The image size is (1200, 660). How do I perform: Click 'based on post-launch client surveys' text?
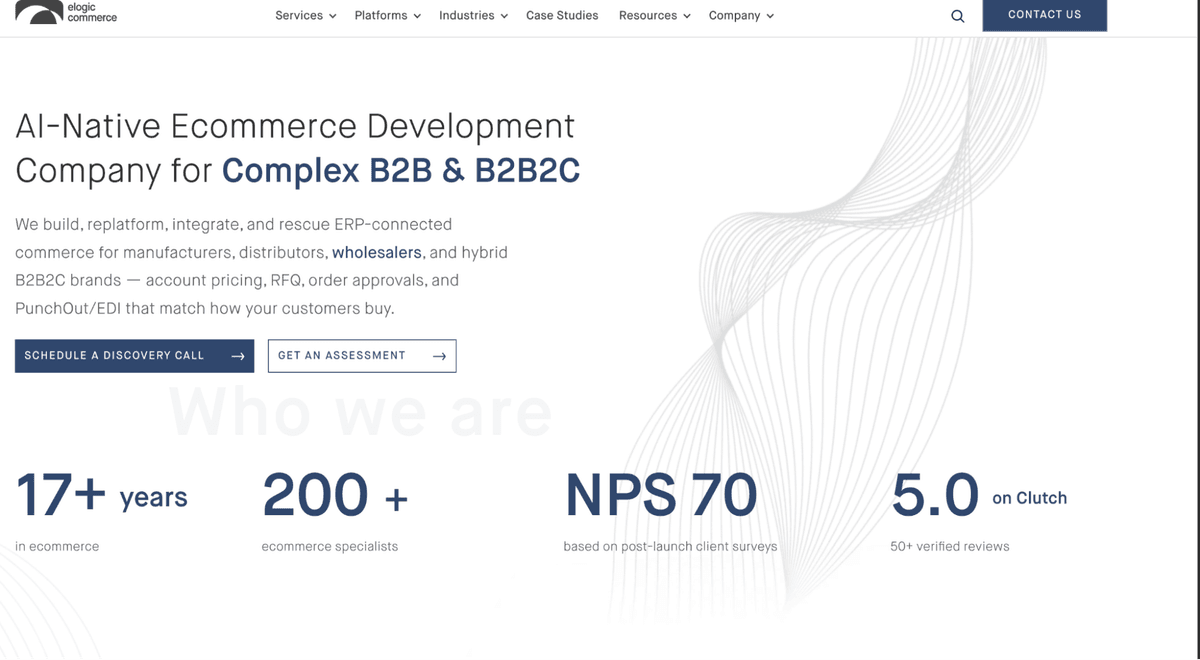point(670,547)
